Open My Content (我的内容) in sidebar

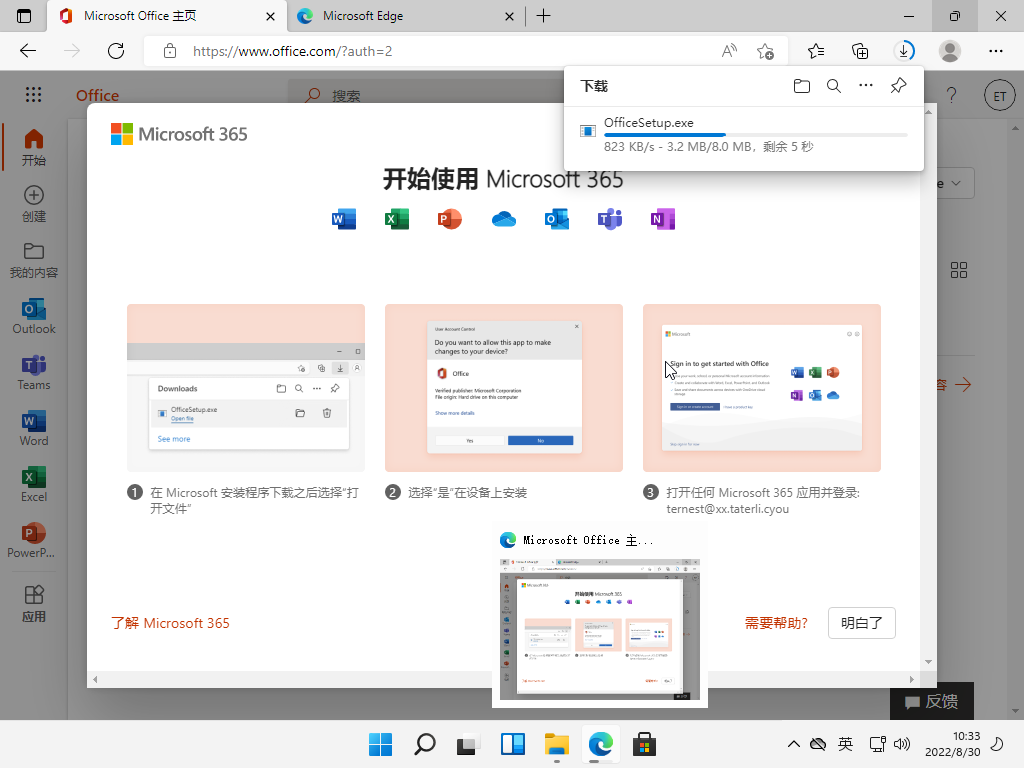coord(33,260)
